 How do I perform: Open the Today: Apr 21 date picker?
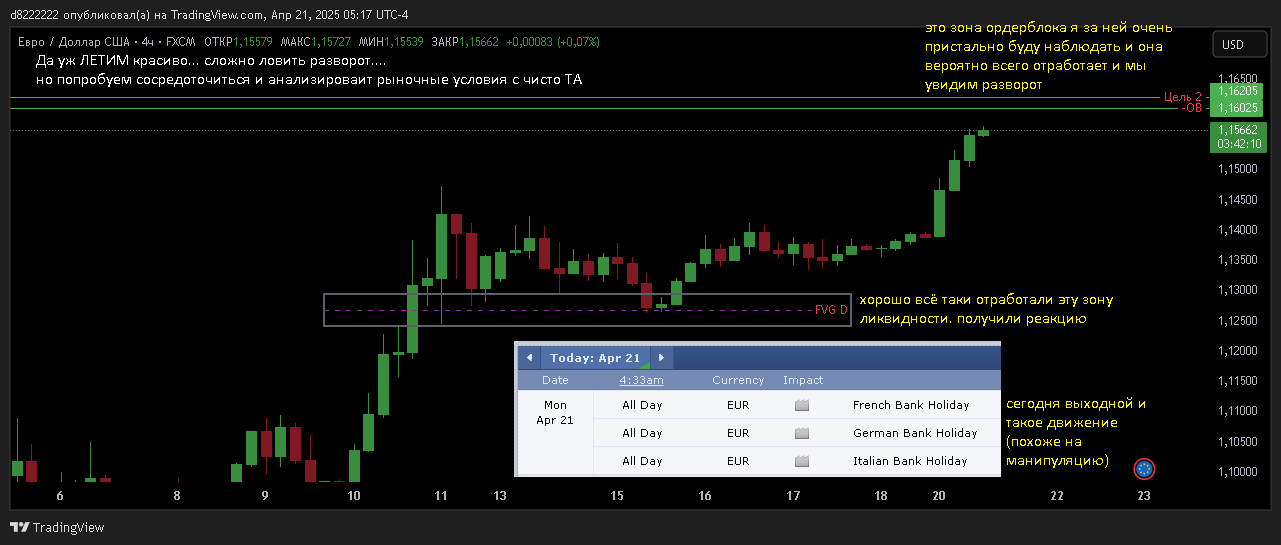pyautogui.click(x=595, y=358)
